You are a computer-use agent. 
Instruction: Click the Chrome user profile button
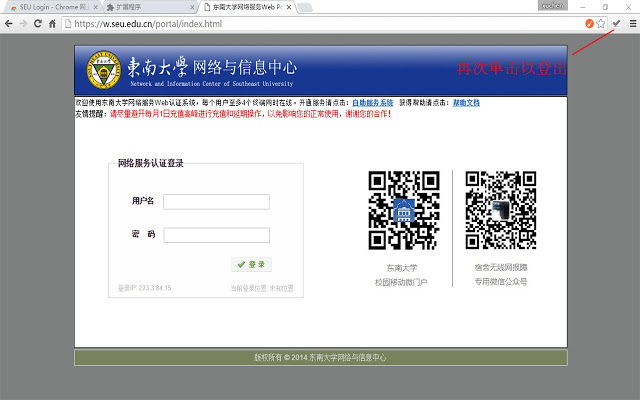pyautogui.click(x=553, y=6)
